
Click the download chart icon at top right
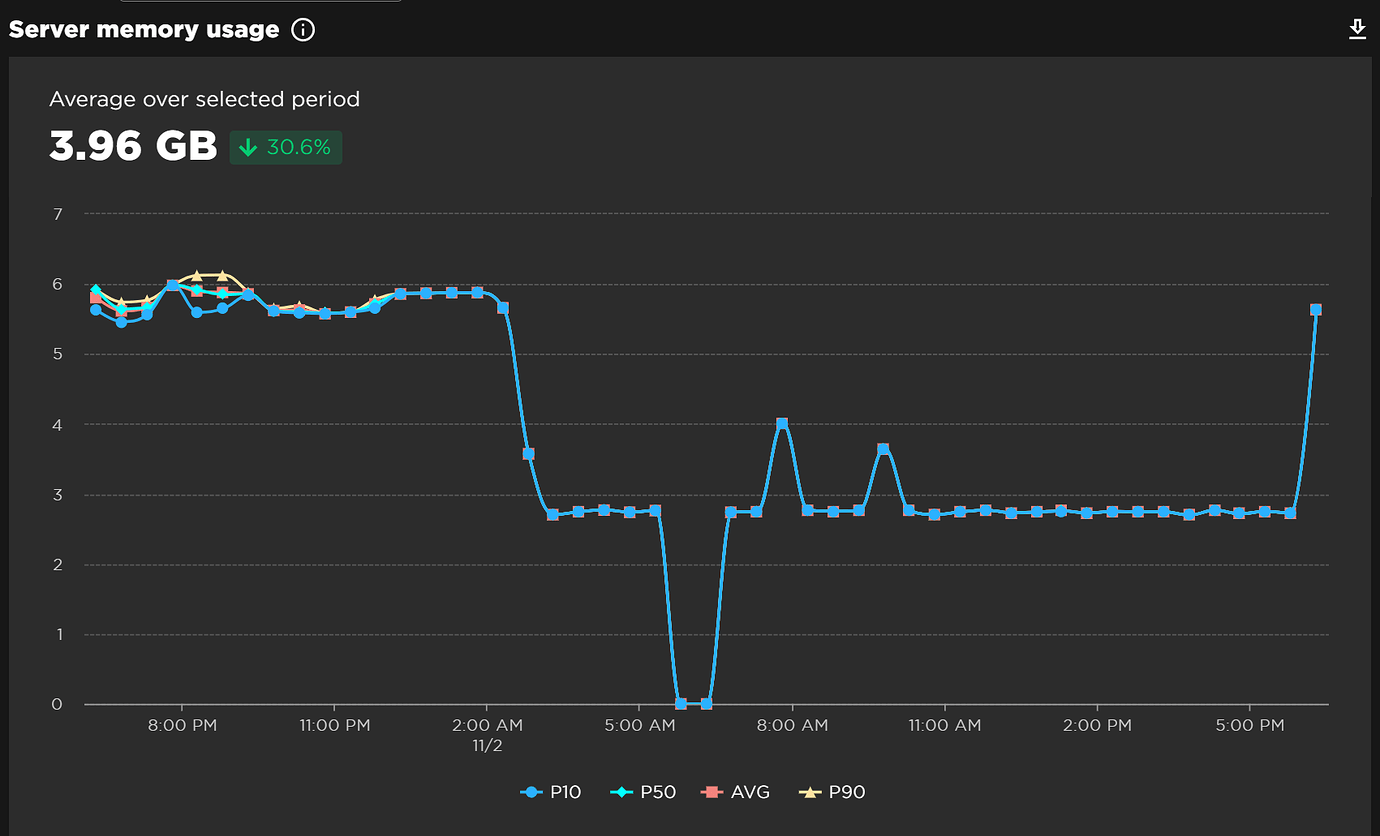1357,30
